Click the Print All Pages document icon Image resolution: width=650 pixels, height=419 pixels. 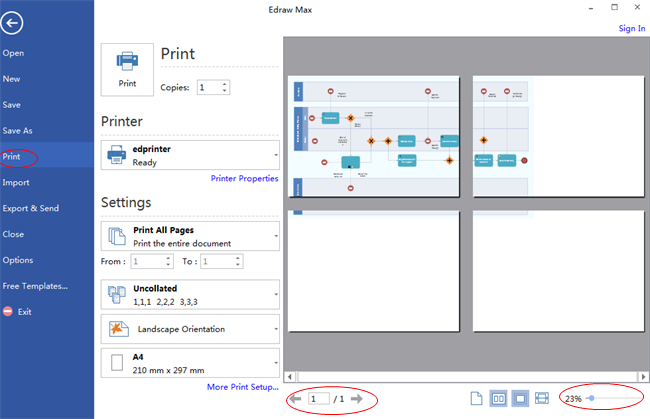116,236
